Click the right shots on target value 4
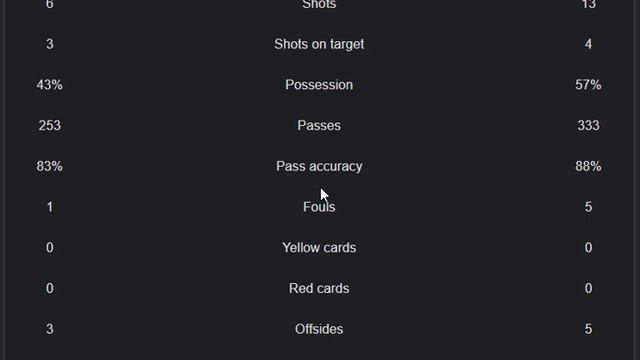 point(588,44)
